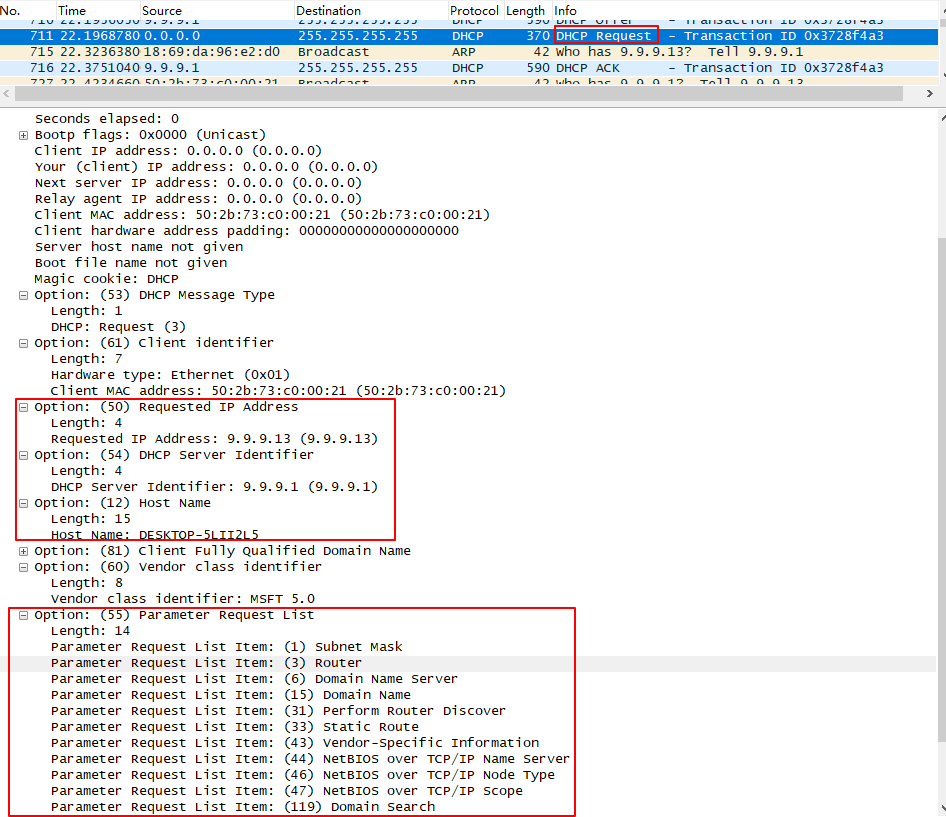Select 'Boot file name not given'
This screenshot has height=817, width=946.
131,262
